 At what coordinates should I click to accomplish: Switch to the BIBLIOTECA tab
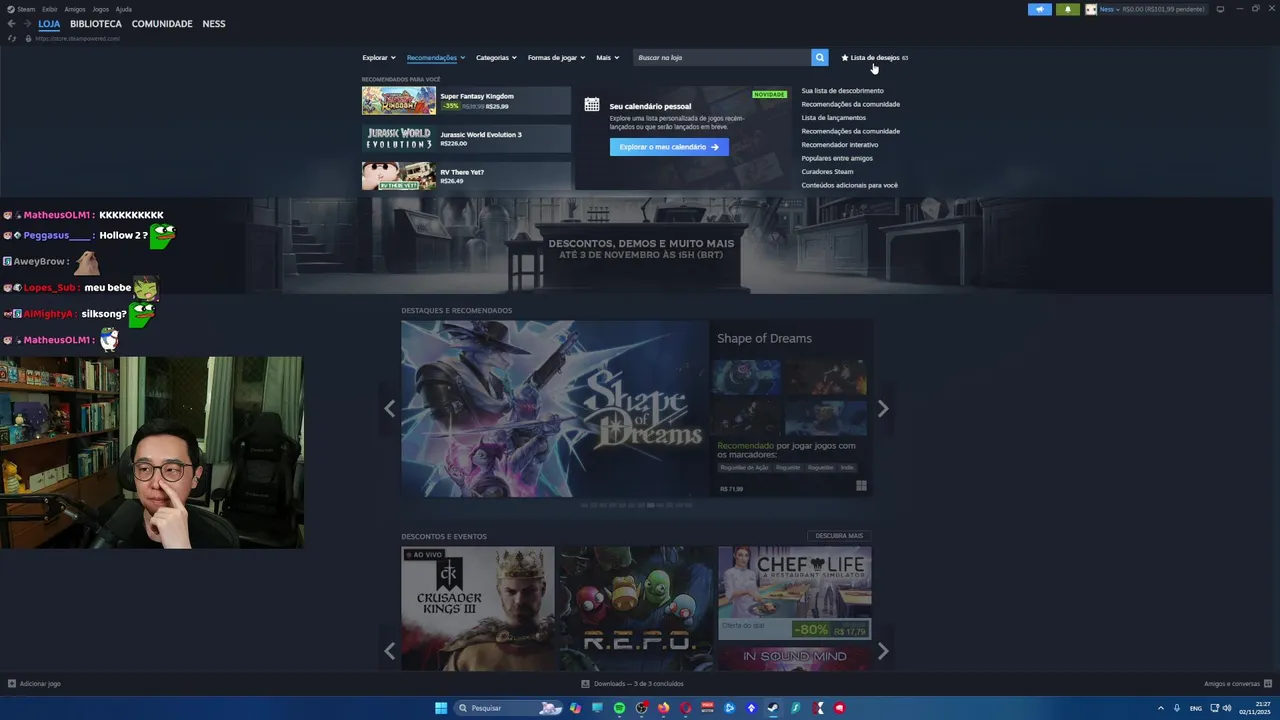pos(96,24)
